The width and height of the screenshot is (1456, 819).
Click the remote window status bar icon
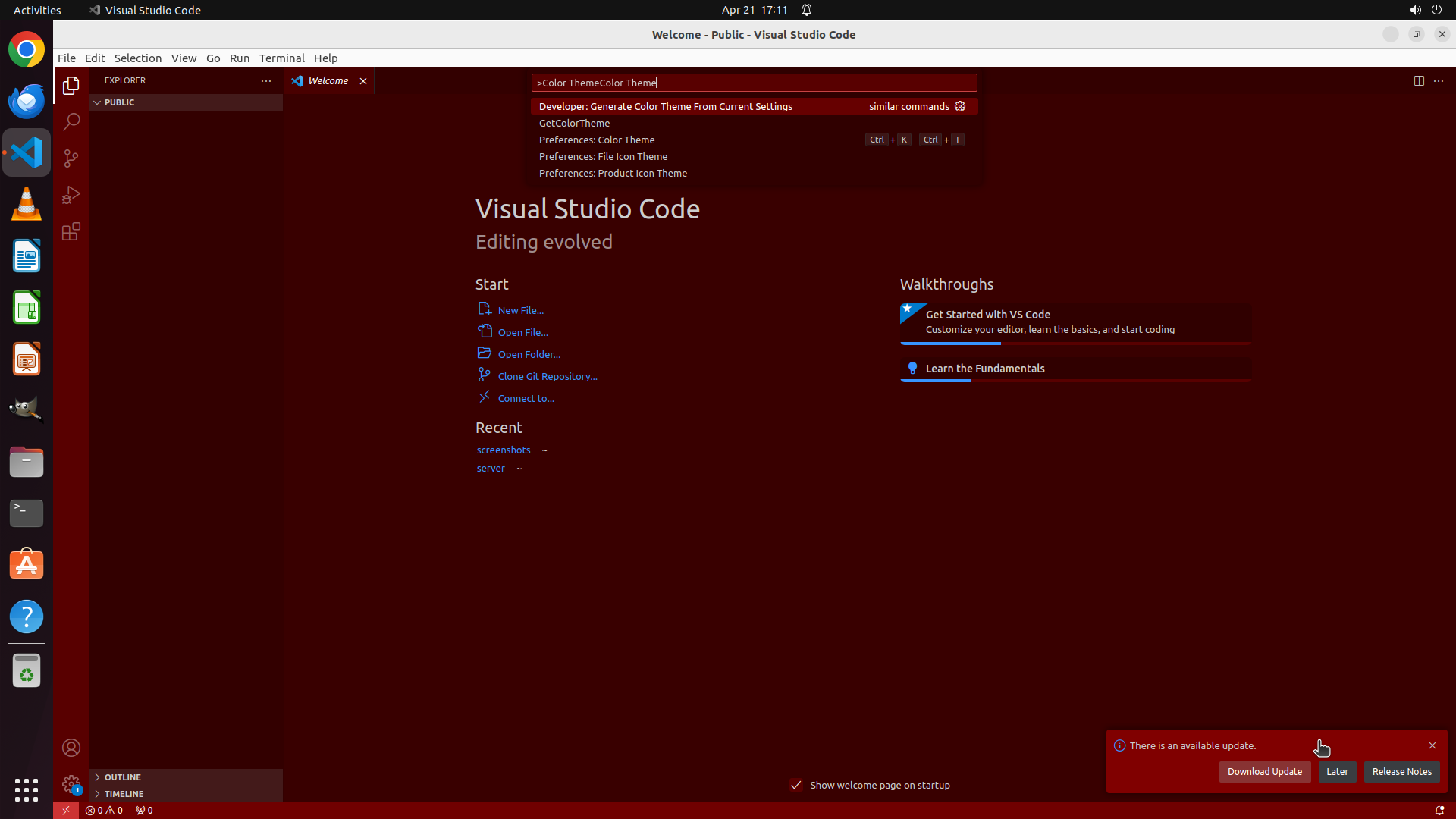66,810
